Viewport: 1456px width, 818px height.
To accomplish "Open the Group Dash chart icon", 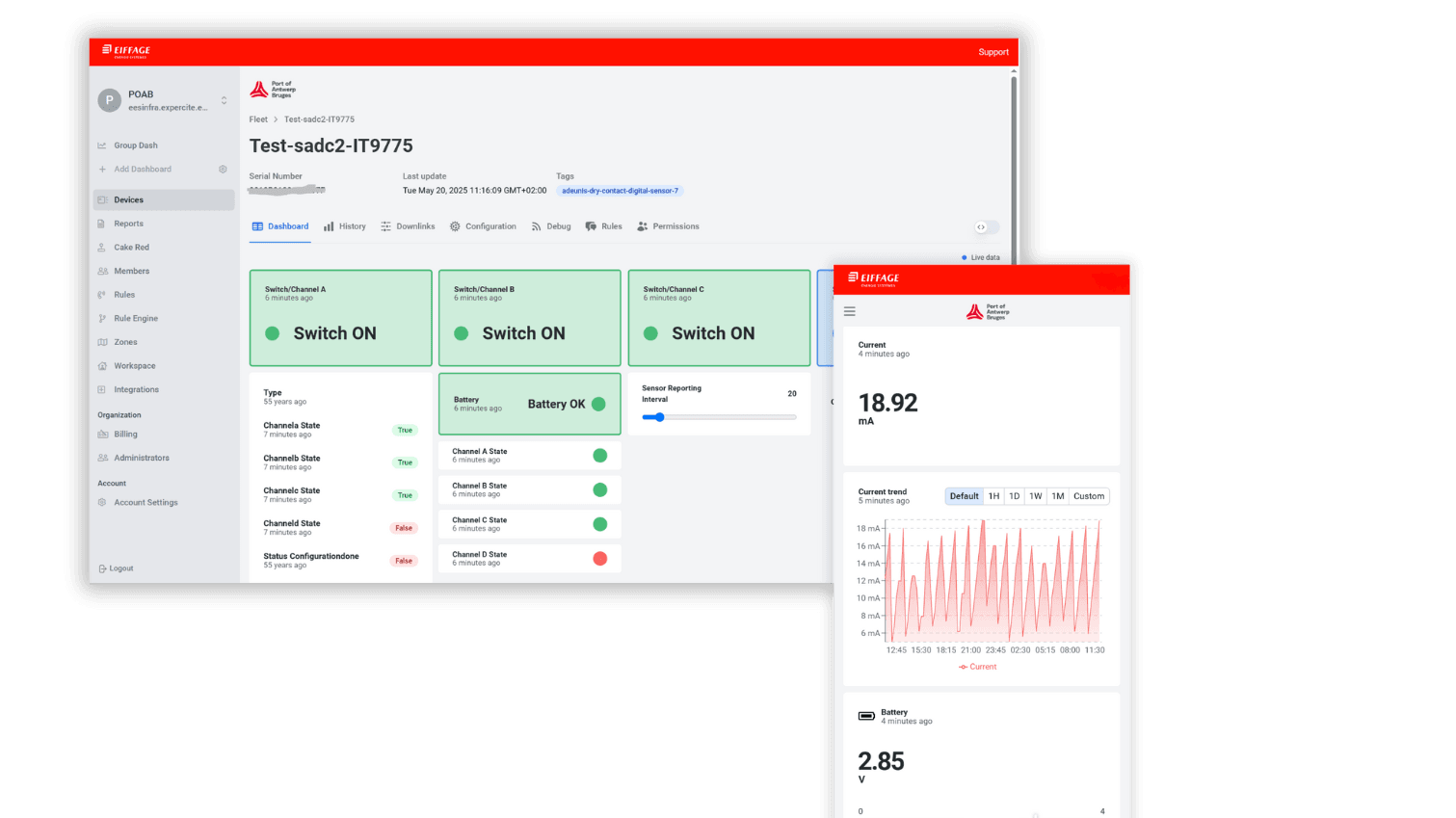I will point(102,145).
